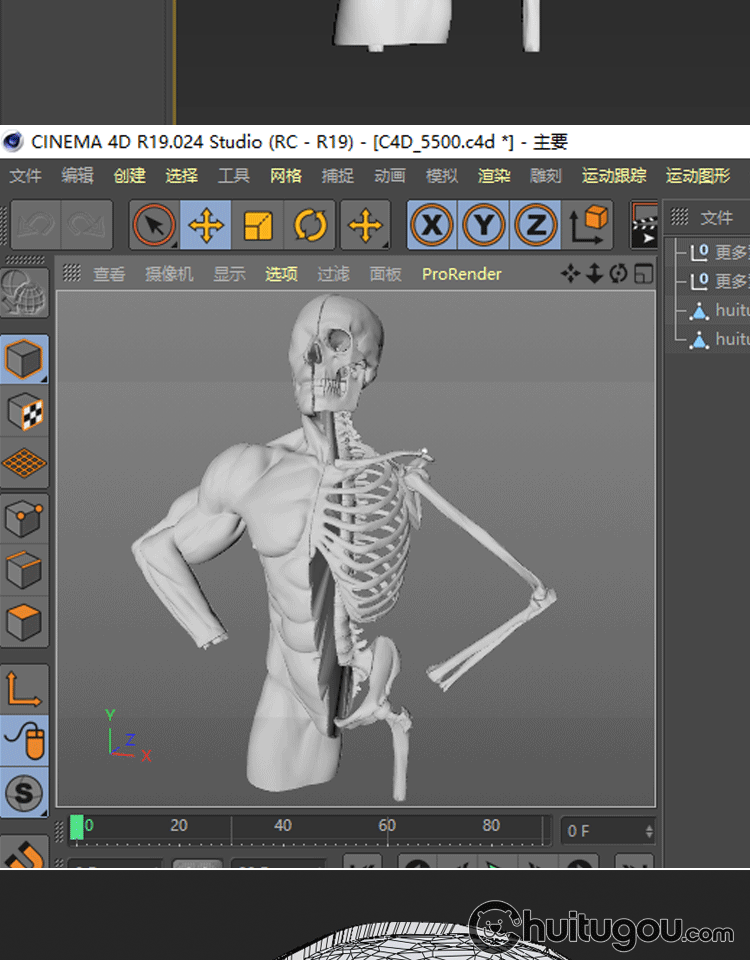
Task: Open the 摄像机 viewport menu
Action: click(169, 274)
